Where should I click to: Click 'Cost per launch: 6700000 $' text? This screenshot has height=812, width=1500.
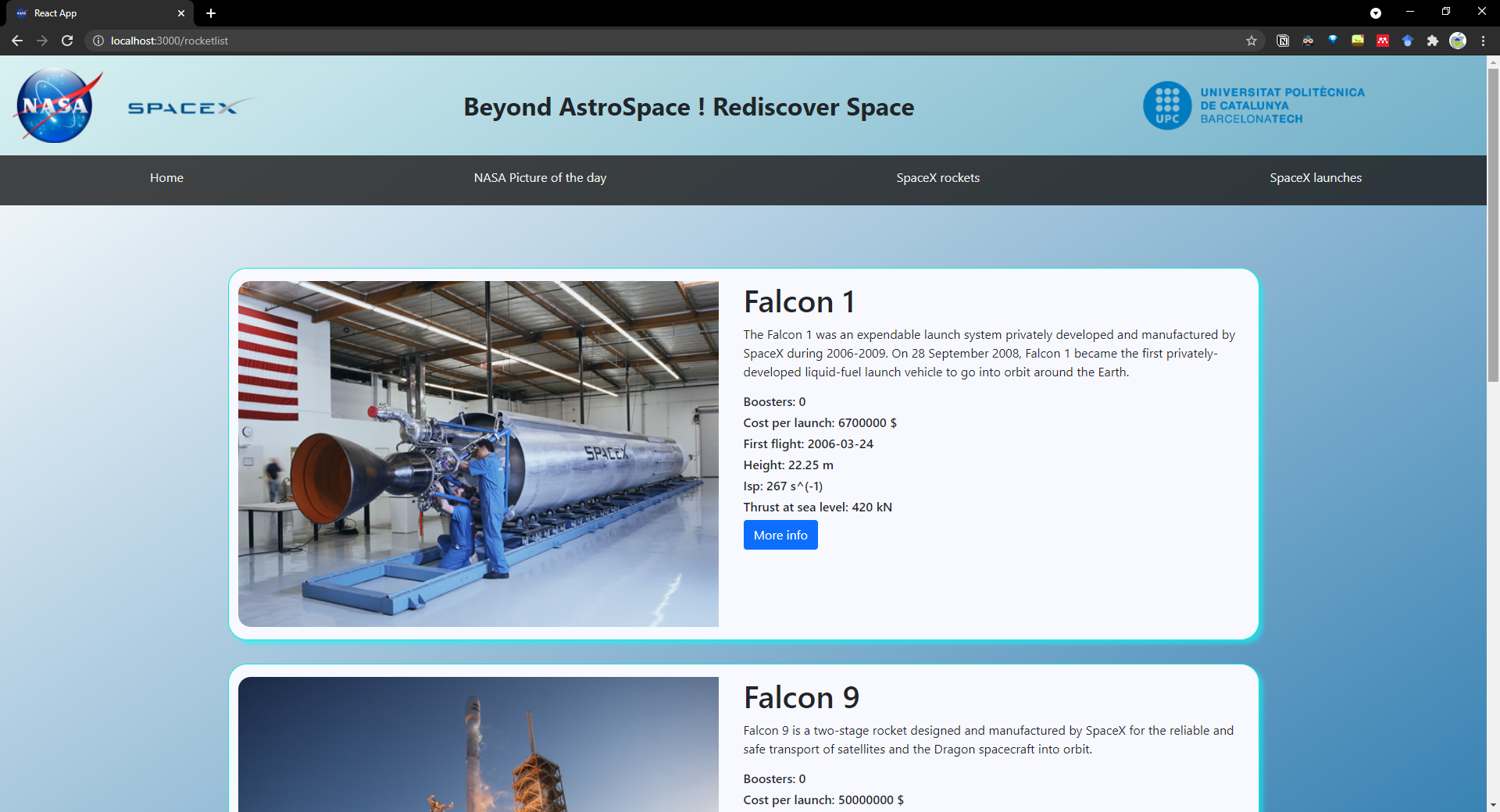click(x=820, y=423)
